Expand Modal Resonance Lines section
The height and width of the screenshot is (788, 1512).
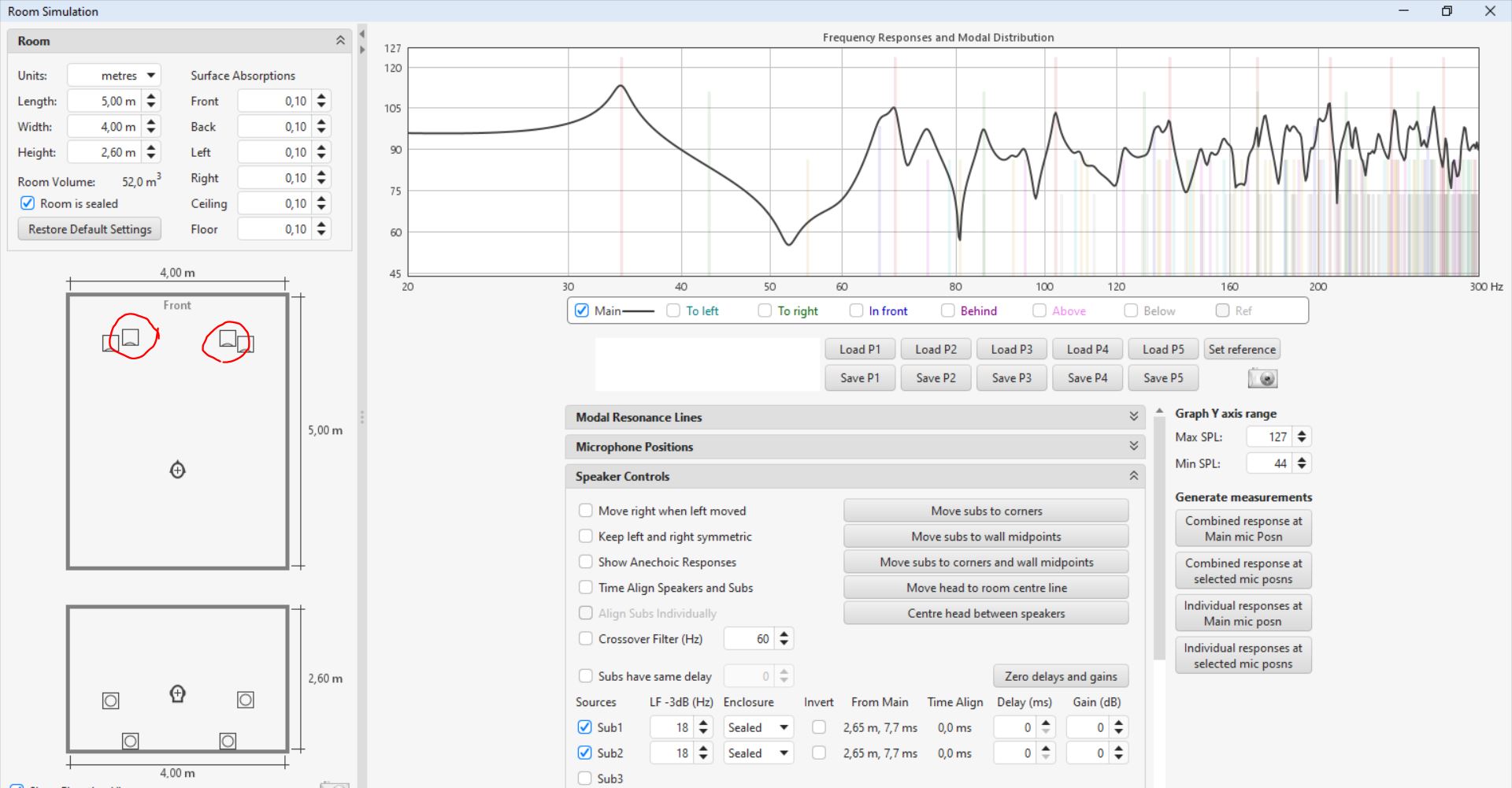[1133, 417]
